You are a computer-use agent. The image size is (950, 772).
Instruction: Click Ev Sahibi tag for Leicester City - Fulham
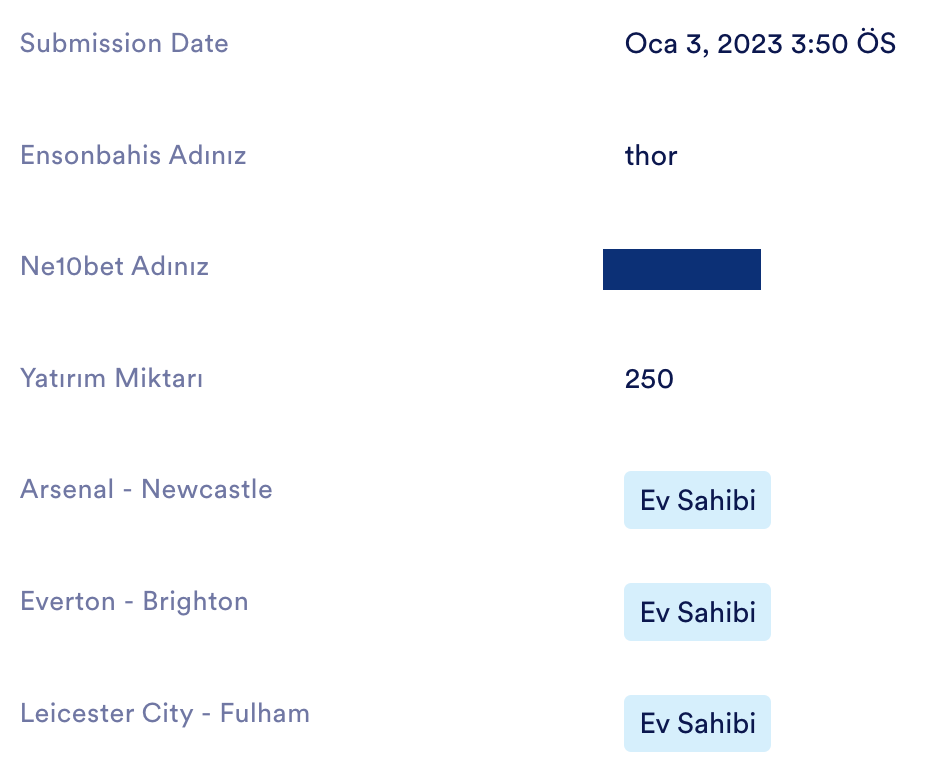(697, 724)
